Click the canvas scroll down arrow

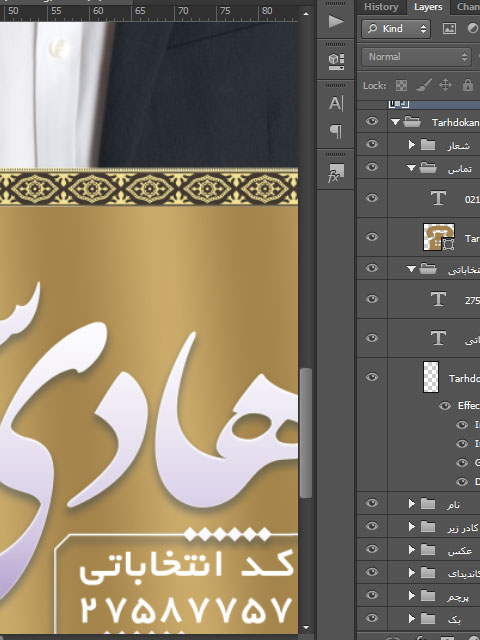pyautogui.click(x=306, y=627)
